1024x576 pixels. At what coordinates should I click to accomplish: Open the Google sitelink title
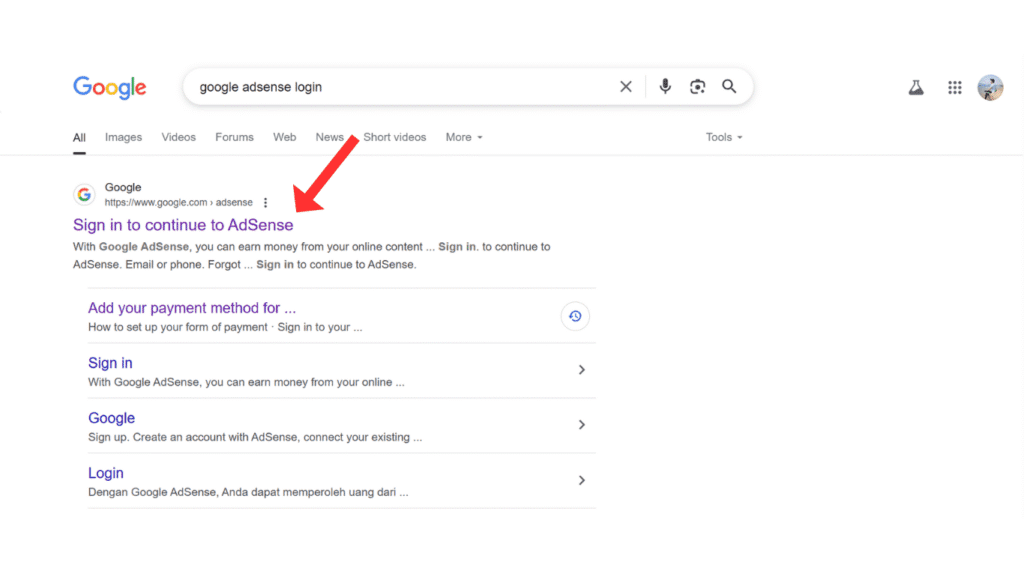point(111,418)
